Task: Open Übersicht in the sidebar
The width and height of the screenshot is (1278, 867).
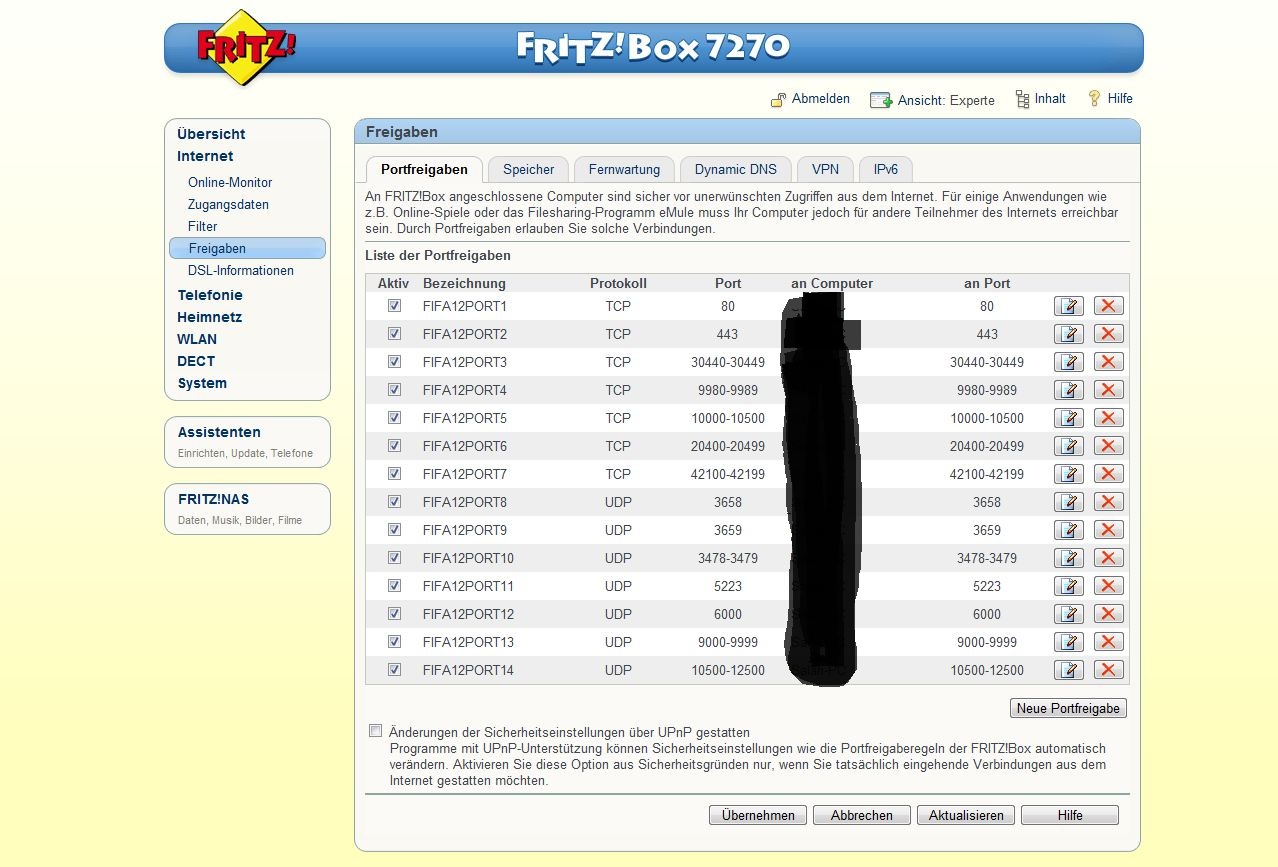Action: [x=211, y=134]
